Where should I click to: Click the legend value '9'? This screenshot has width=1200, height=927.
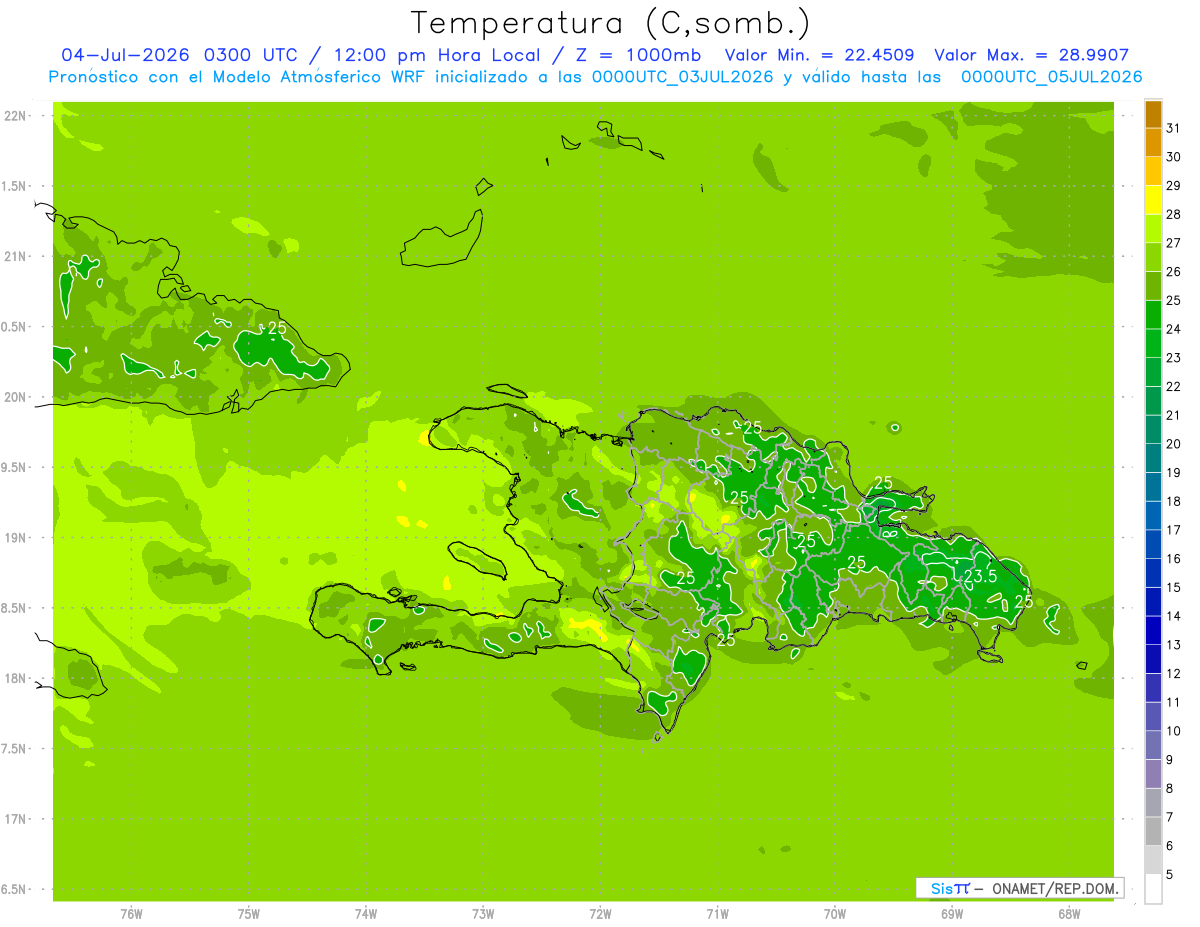1170,760
